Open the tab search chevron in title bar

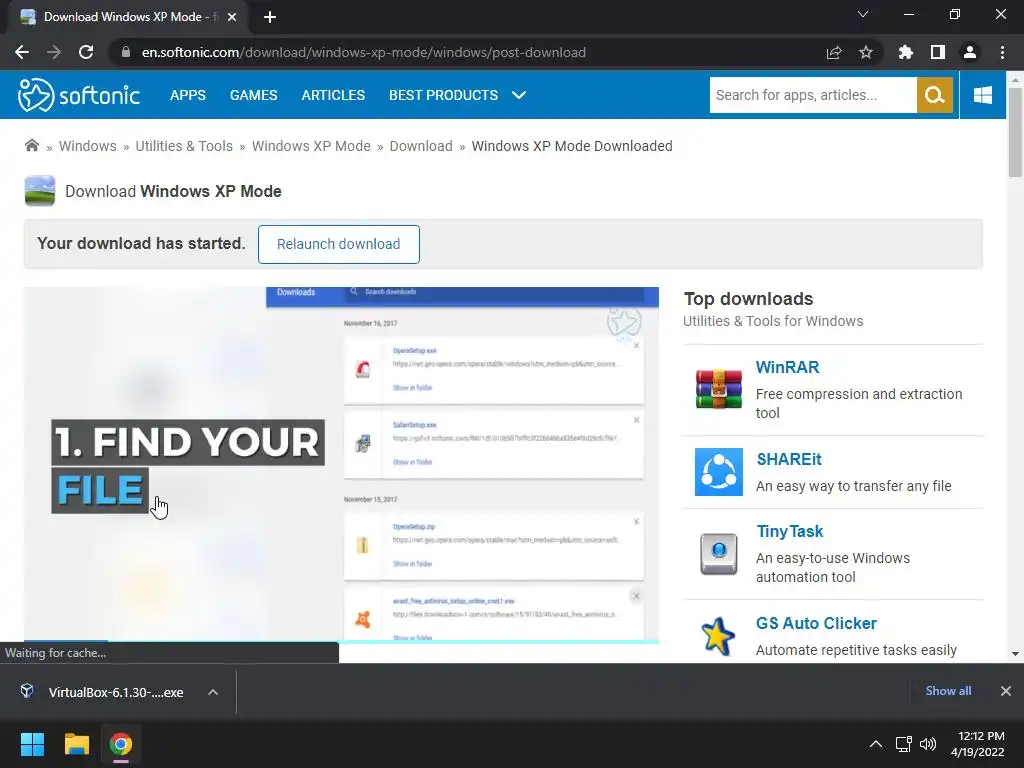point(863,14)
